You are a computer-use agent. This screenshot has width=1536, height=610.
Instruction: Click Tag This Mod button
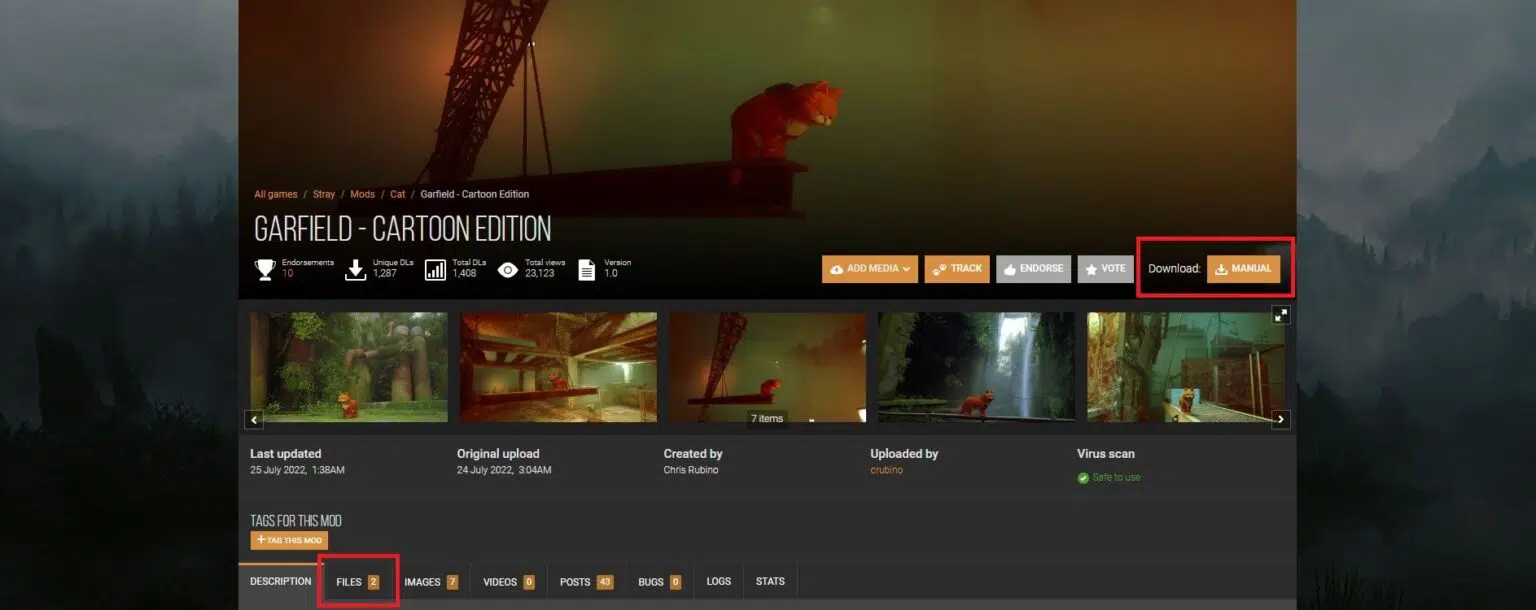click(289, 540)
